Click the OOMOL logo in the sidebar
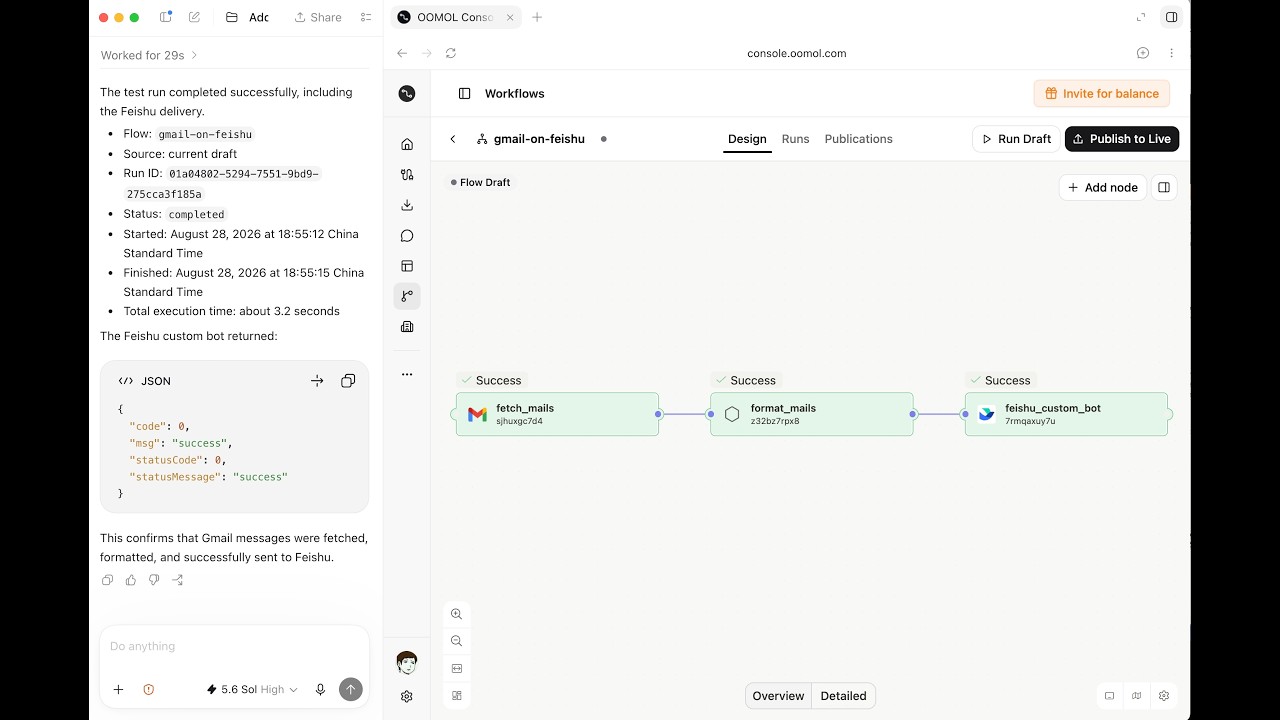 coord(407,93)
